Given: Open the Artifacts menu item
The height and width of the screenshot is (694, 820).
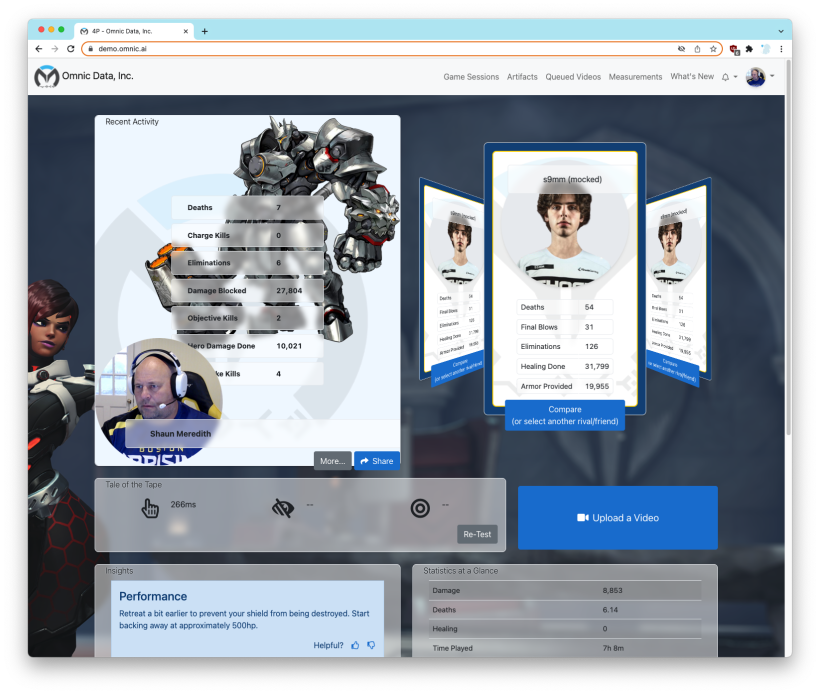Looking at the screenshot, I should [522, 77].
